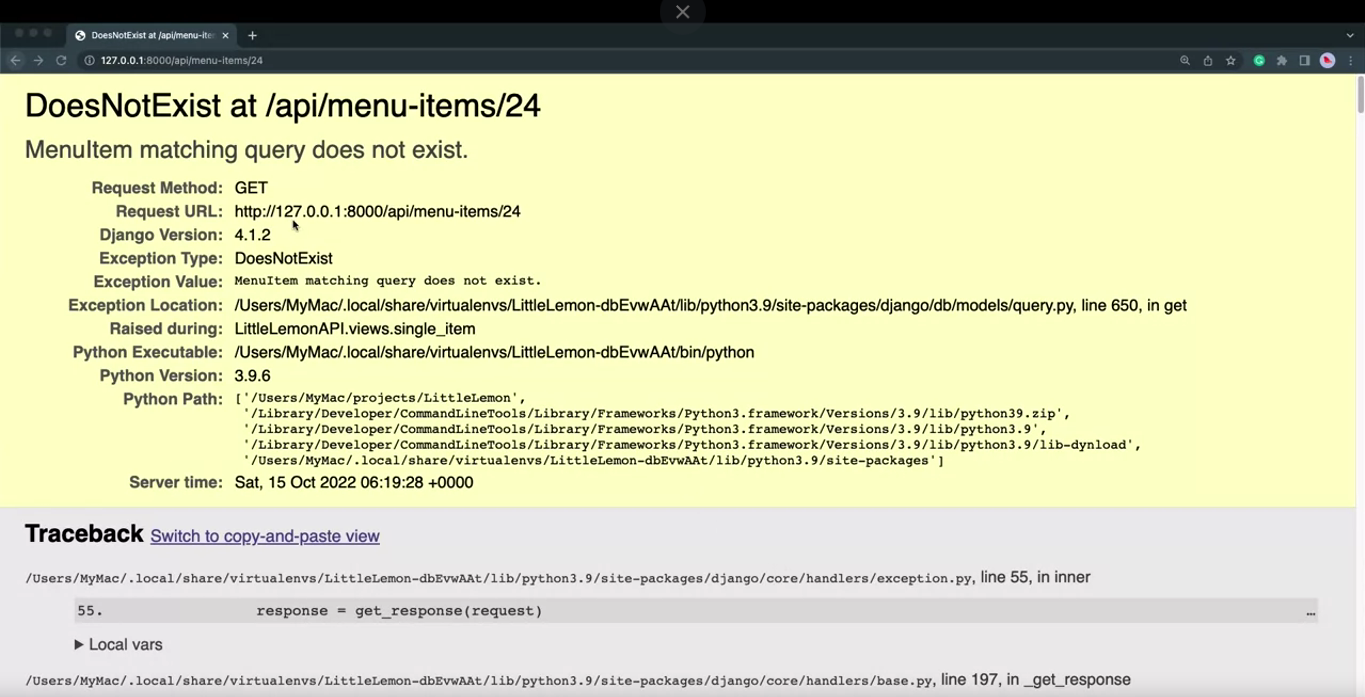The image size is (1365, 697).
Task: Toggle the browser side panel icon
Action: click(1304, 60)
